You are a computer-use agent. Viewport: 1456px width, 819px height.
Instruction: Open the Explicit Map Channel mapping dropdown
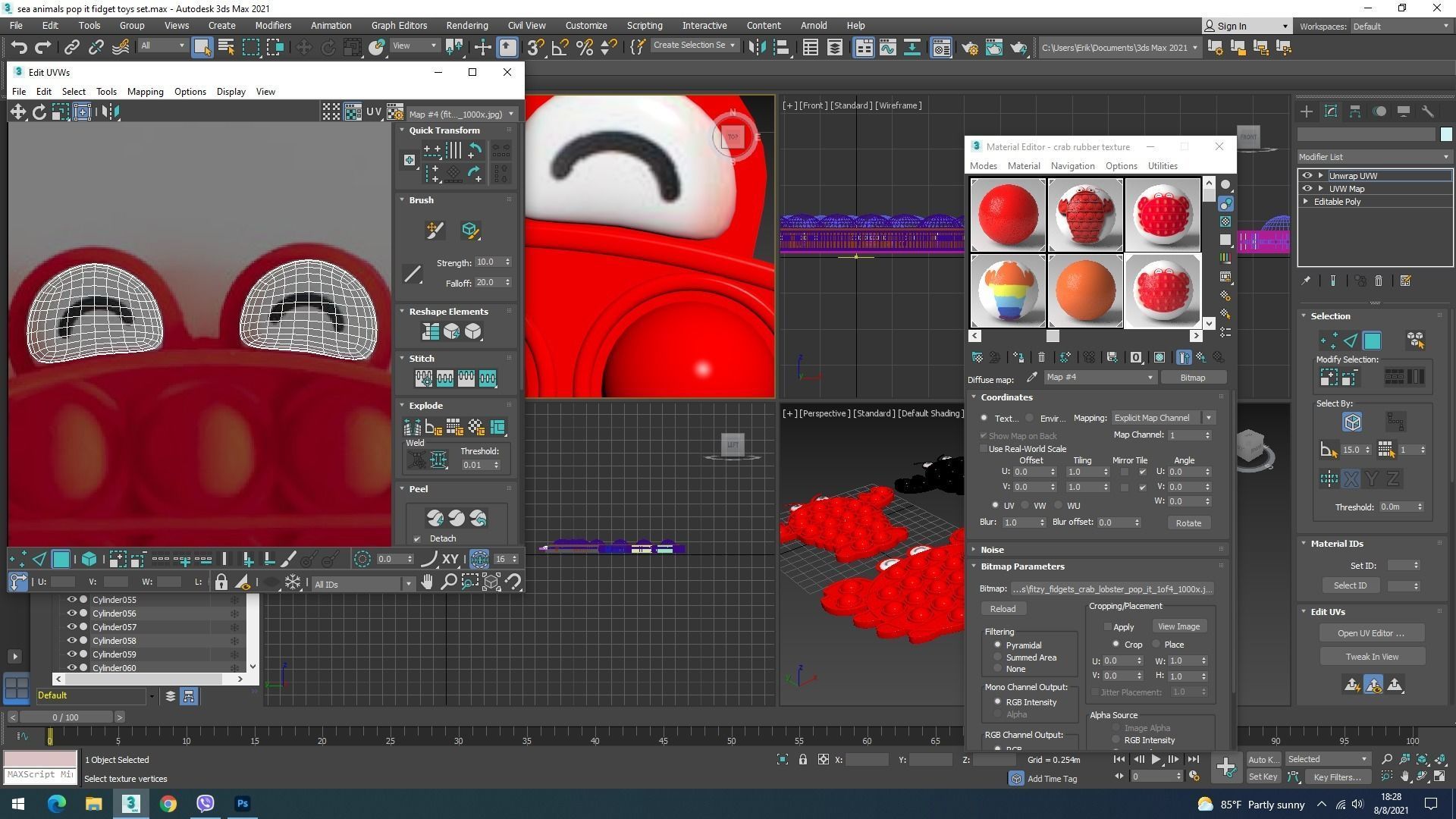tap(1163, 418)
